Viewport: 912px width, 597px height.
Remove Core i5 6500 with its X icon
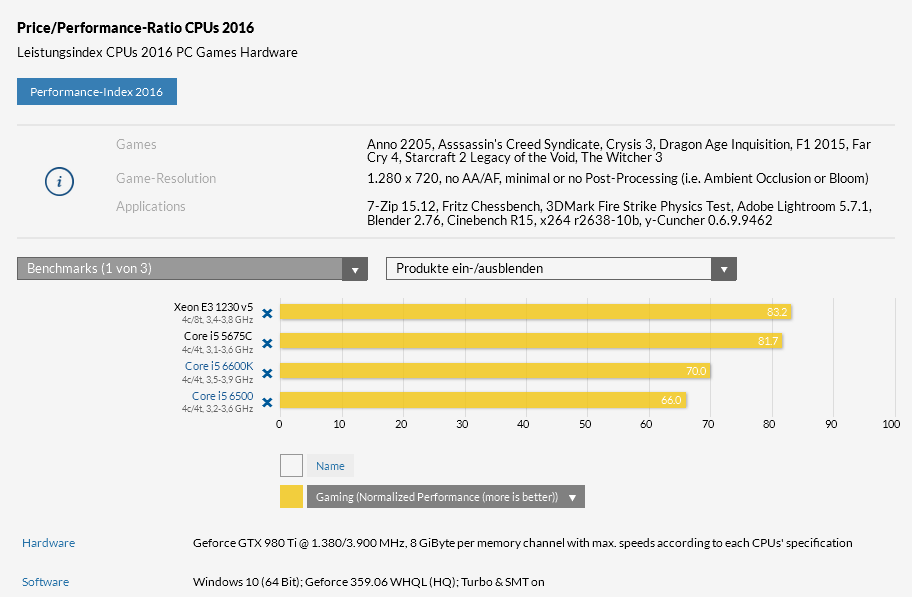click(x=267, y=402)
